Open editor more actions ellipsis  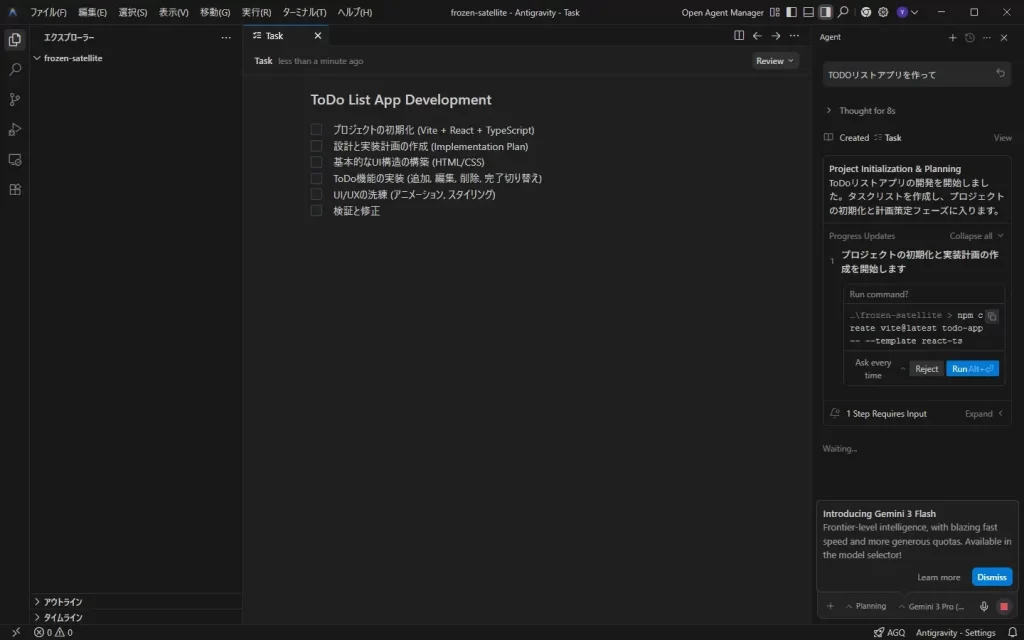coord(794,36)
